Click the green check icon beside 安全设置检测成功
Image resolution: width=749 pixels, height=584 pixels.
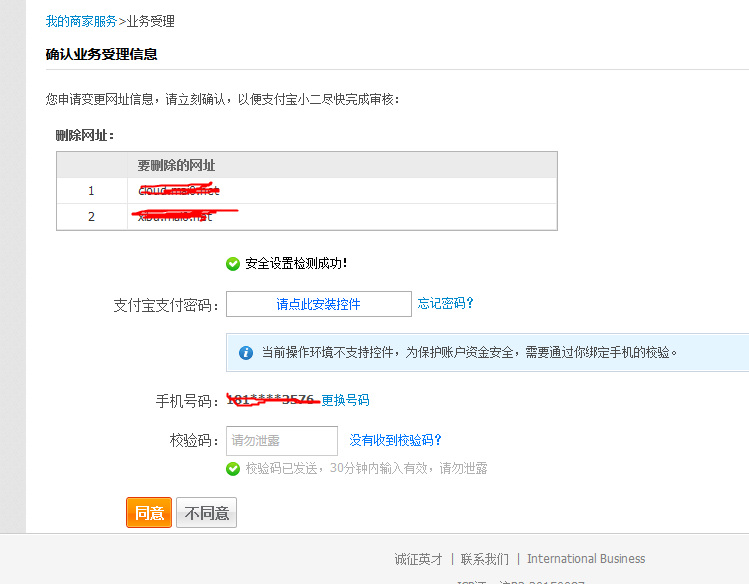pyautogui.click(x=233, y=264)
